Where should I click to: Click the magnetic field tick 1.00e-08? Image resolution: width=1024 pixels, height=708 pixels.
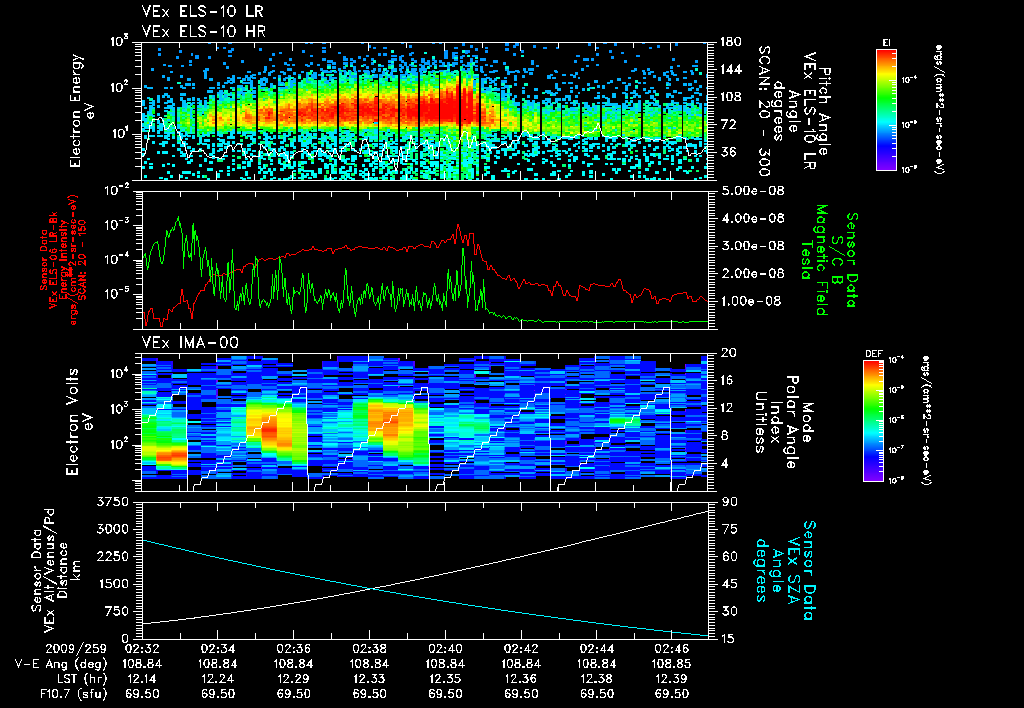[751, 301]
